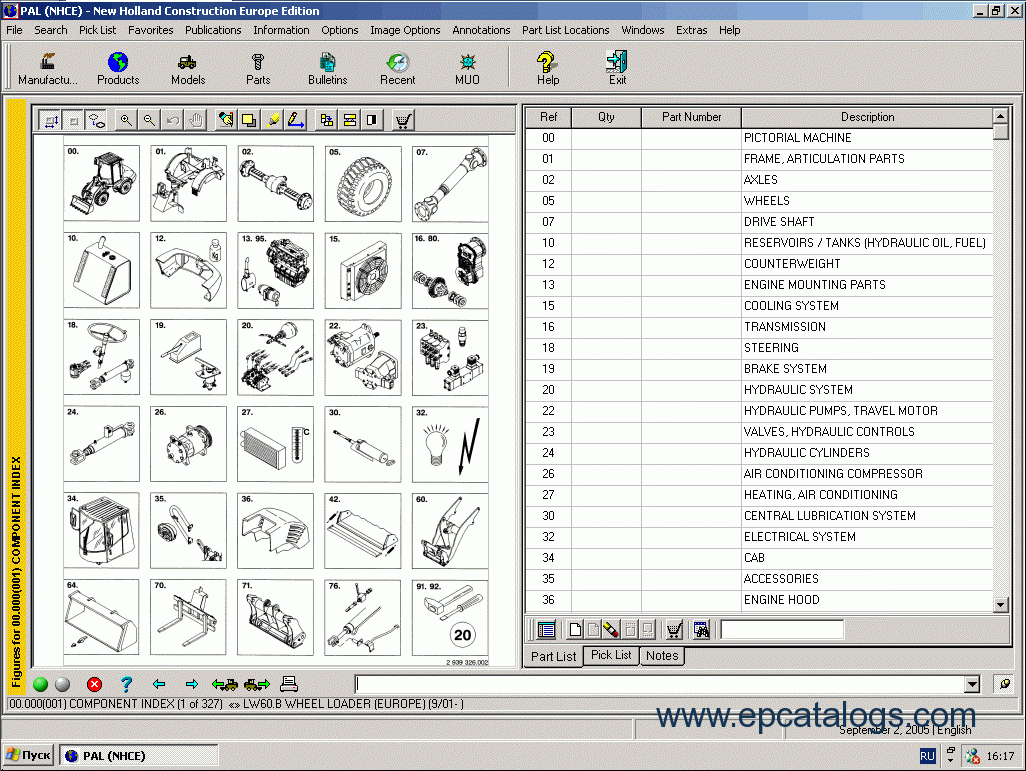Click the pencil with blue arrow tool
The image size is (1026, 771).
click(x=296, y=120)
